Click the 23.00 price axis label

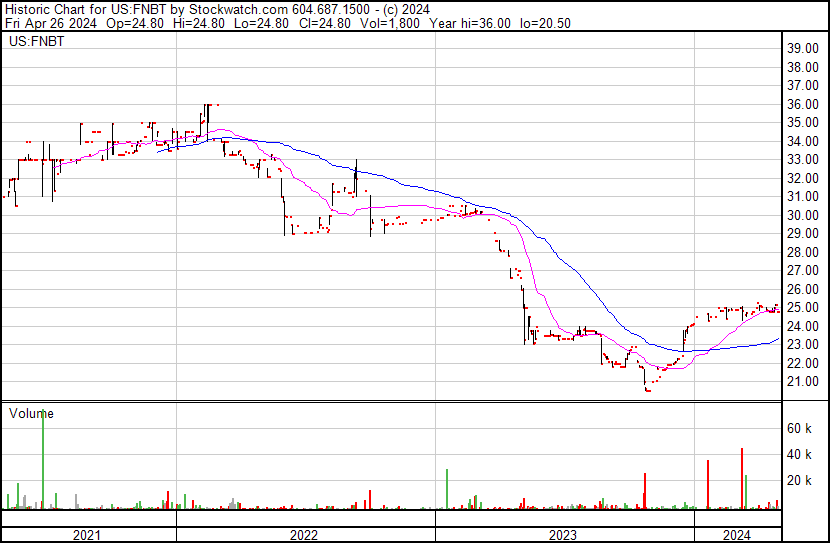pos(802,345)
